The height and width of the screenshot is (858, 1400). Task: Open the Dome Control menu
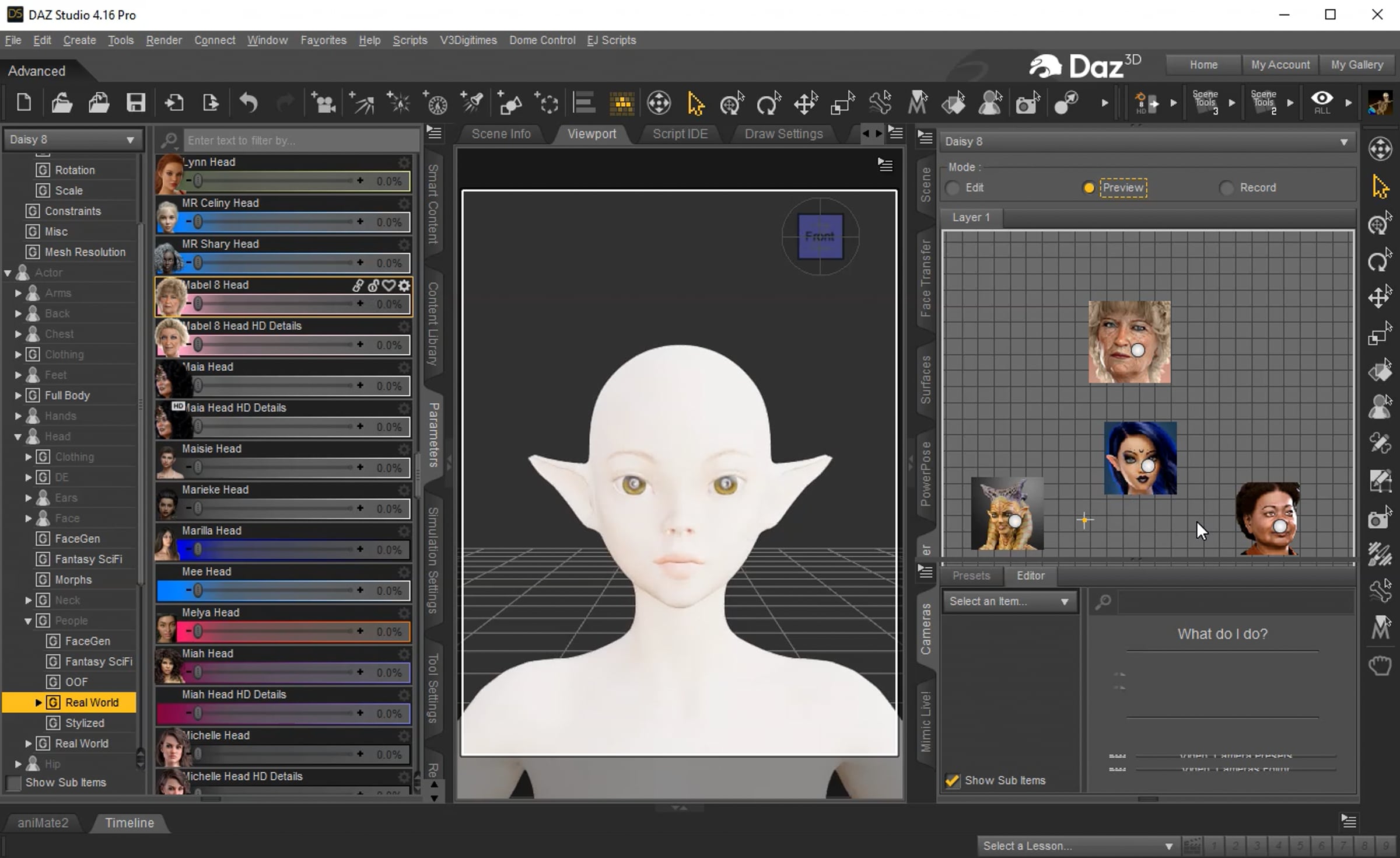click(x=542, y=40)
